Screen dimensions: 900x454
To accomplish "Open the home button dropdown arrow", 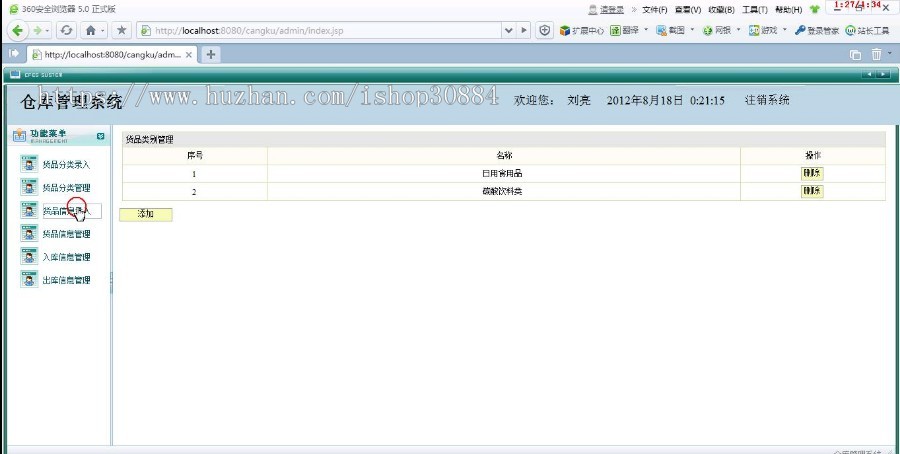I will click(103, 30).
